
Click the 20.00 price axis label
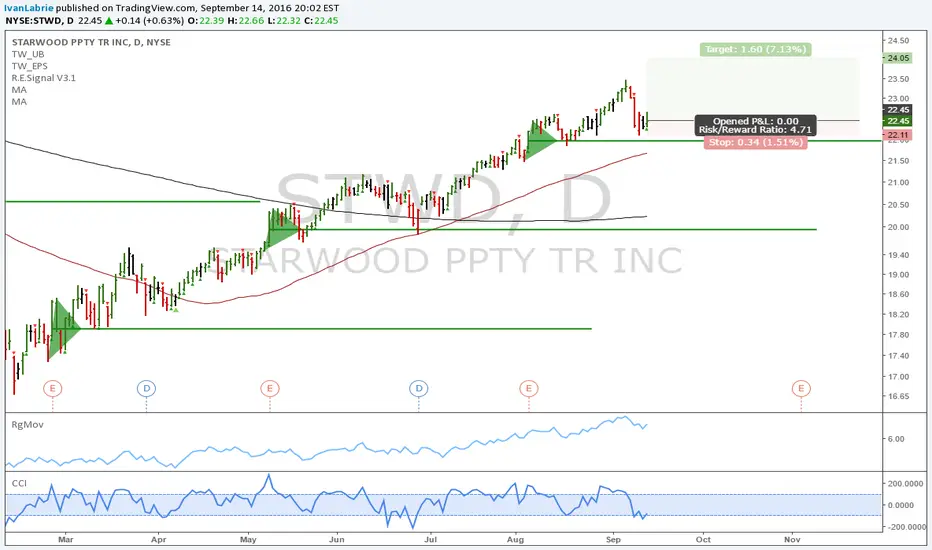coord(898,227)
